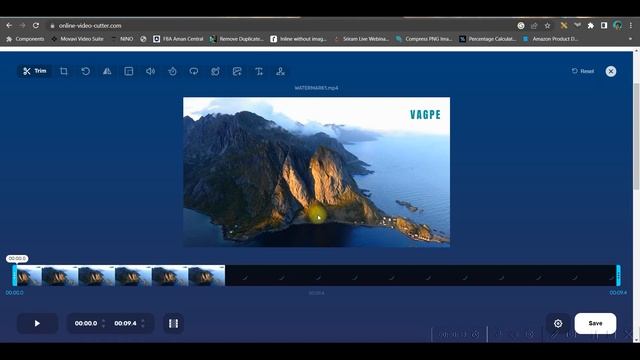
Task: Open the encoding settings gear
Action: click(558, 323)
